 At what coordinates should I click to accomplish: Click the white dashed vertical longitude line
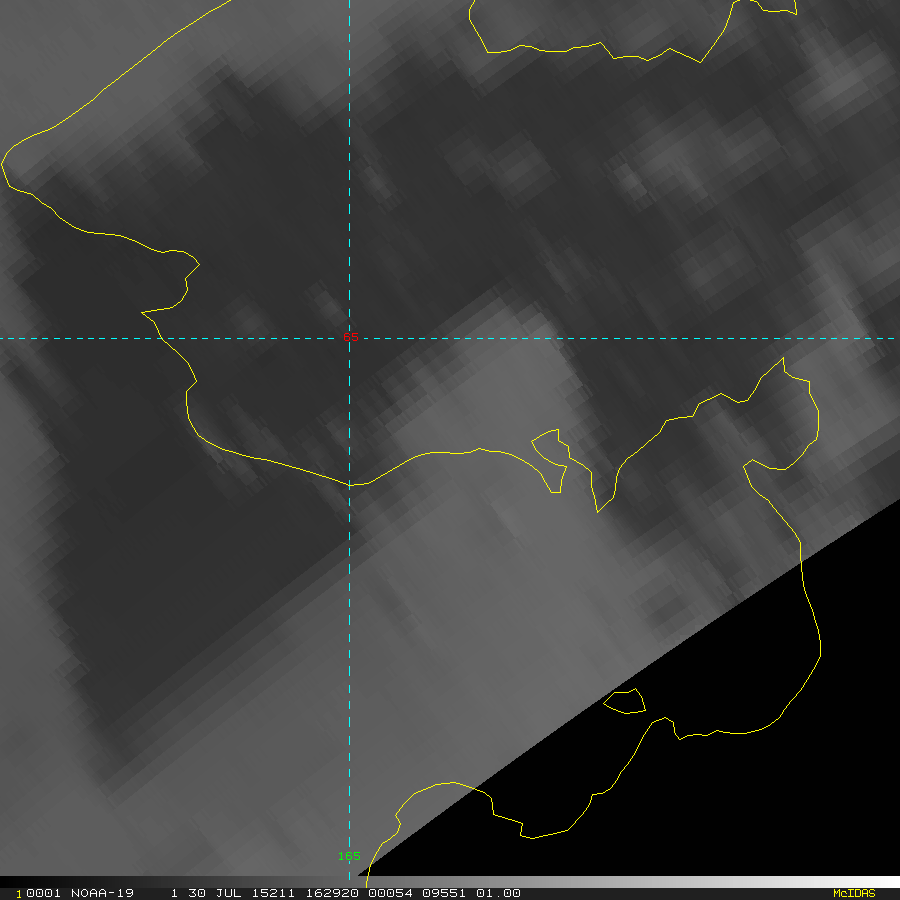[349, 600]
